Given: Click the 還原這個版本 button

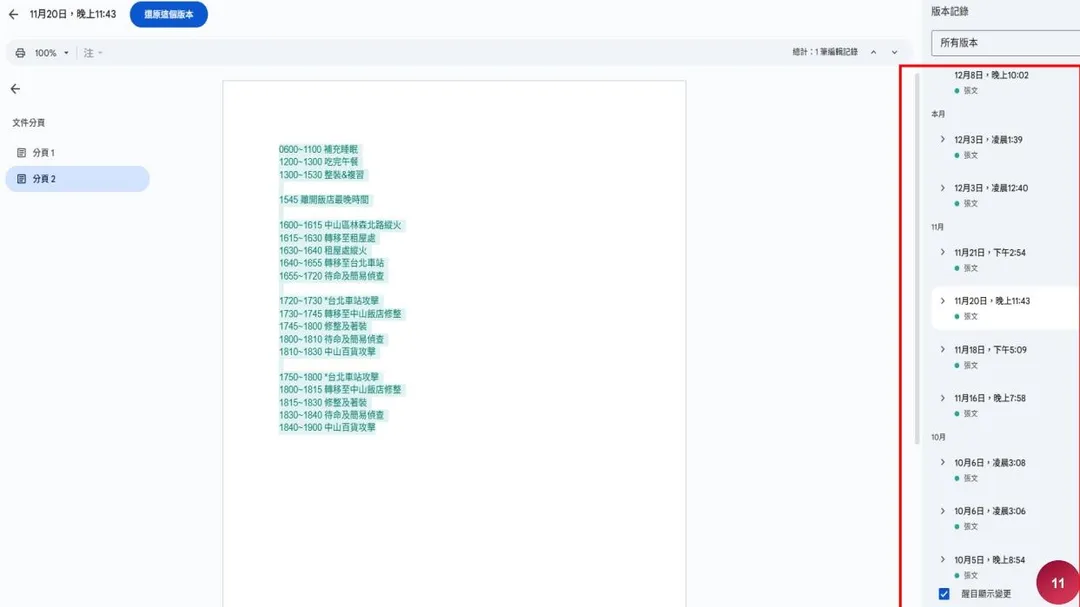Looking at the screenshot, I should (x=169, y=14).
